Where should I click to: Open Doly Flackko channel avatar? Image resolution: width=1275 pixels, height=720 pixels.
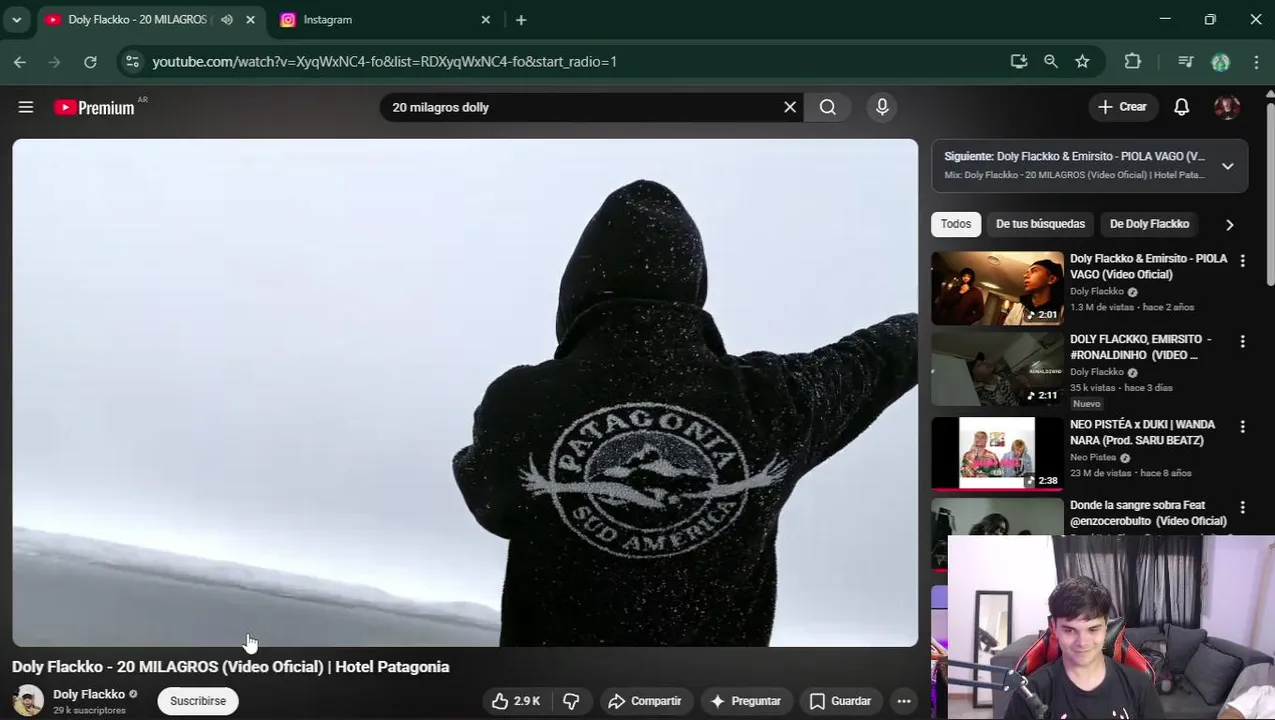pos(28,701)
